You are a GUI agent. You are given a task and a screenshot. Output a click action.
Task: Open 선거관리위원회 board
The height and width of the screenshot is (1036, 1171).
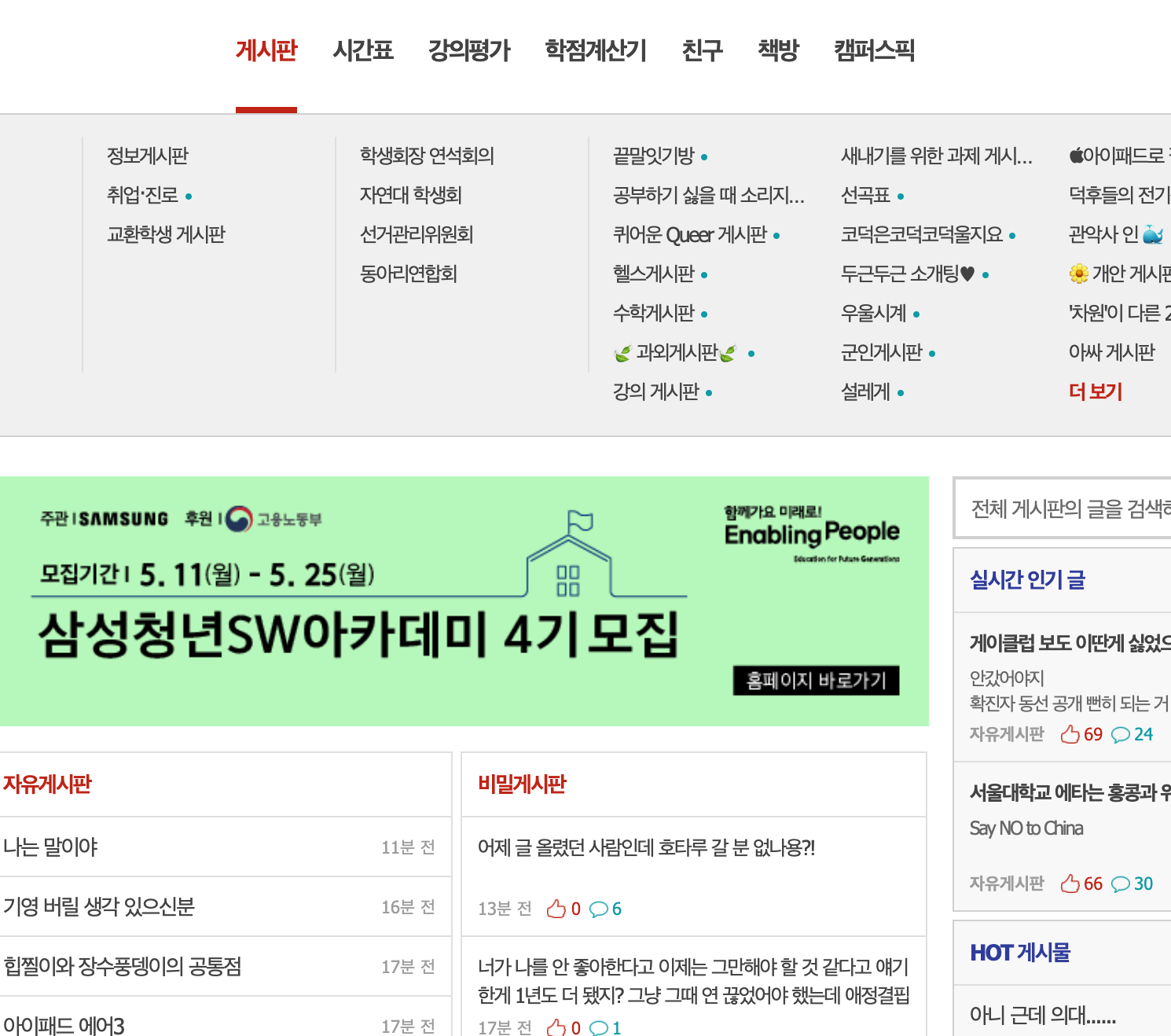417,234
